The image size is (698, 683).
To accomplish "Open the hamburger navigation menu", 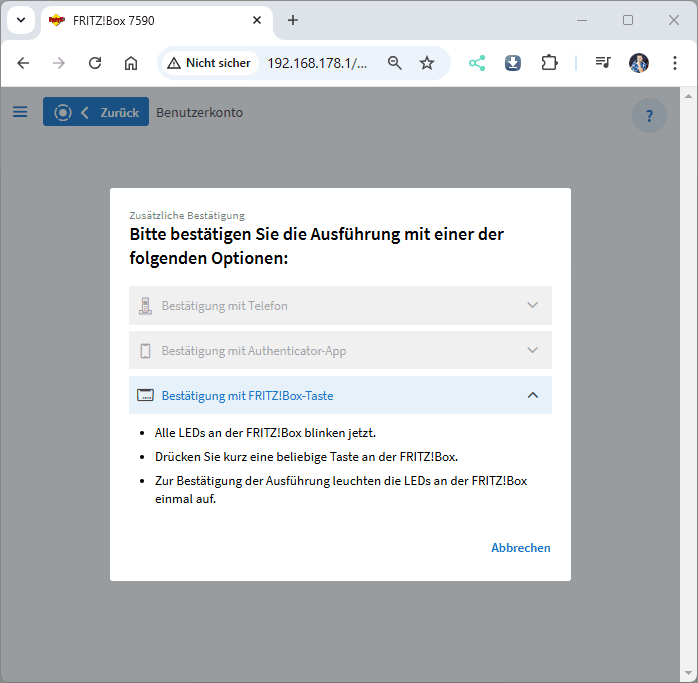I will [x=20, y=112].
